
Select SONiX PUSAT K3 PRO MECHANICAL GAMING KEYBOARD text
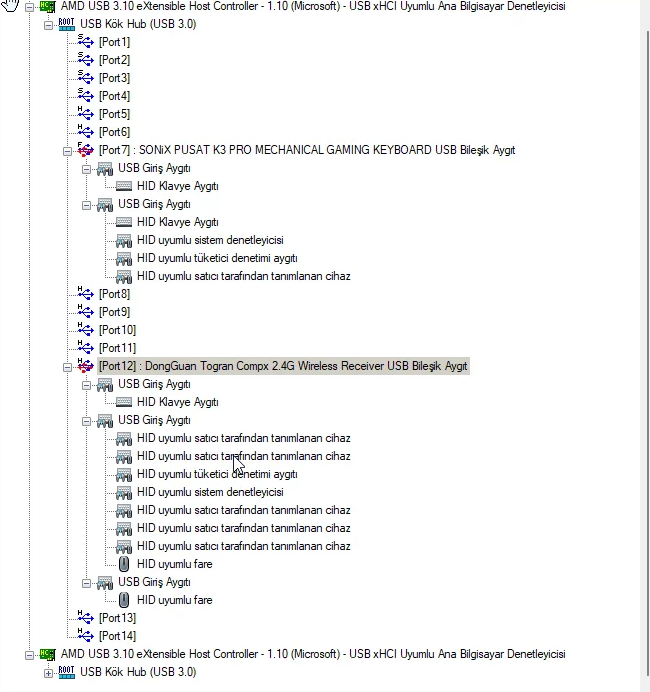pyautogui.click(x=285, y=150)
